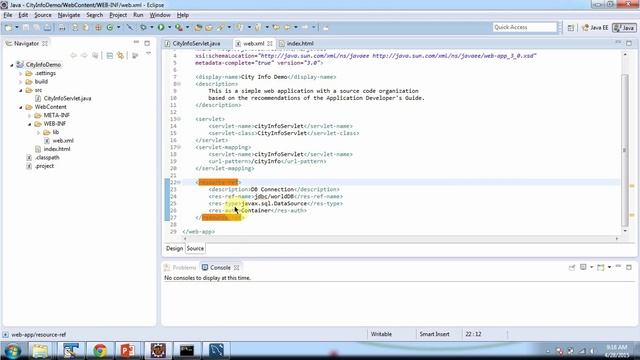
Task: Toggle Link with Editor in Navigator
Action: pyautogui.click(x=120, y=56)
